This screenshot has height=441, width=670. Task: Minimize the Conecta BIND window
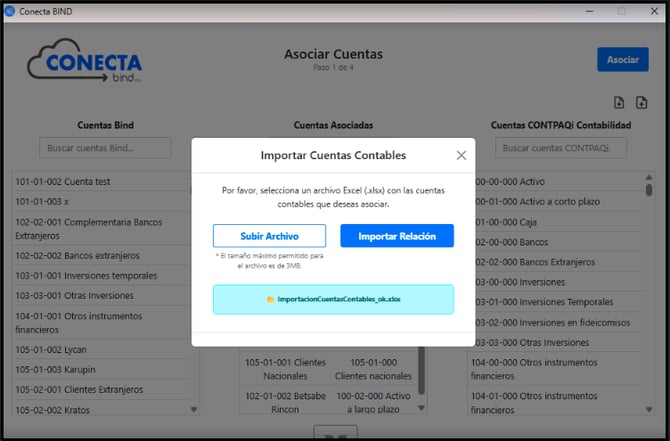point(590,11)
